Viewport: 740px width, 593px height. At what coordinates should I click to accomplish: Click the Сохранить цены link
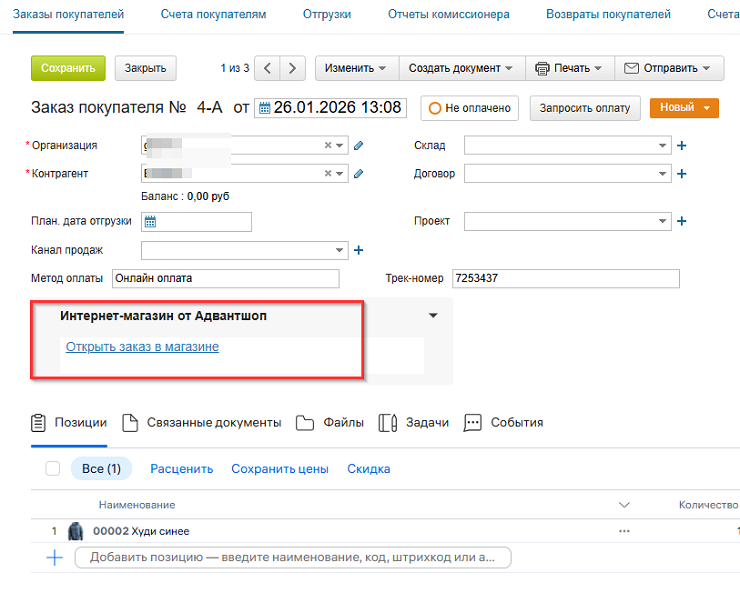pyautogui.click(x=280, y=469)
